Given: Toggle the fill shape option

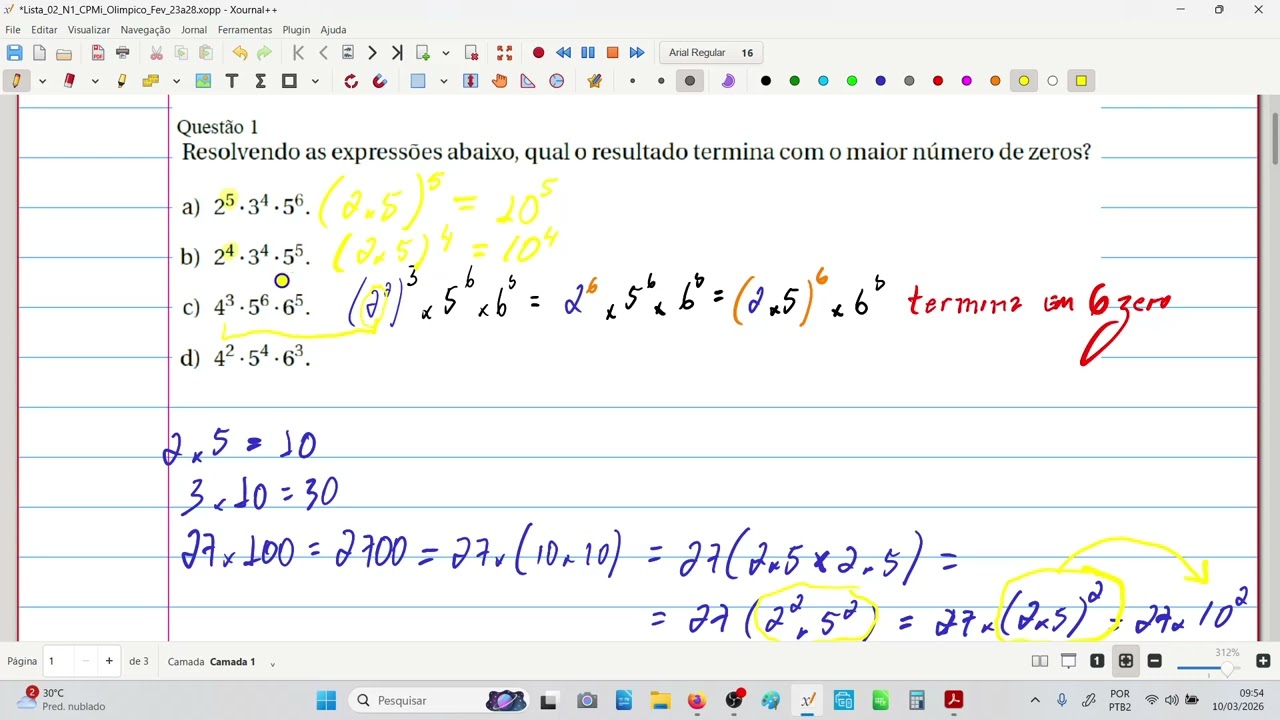Looking at the screenshot, I should pos(728,81).
